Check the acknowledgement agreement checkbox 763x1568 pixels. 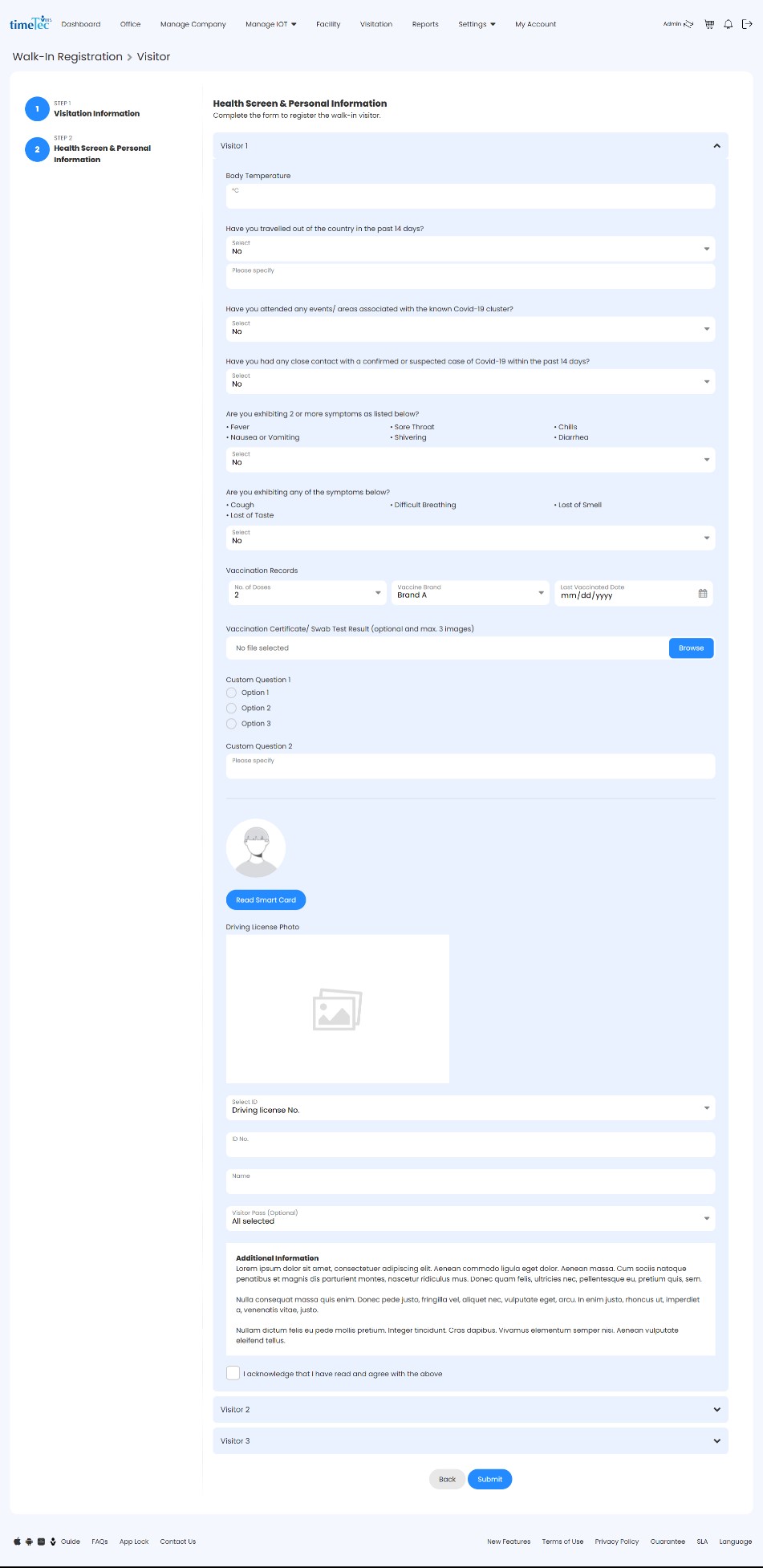(233, 1373)
